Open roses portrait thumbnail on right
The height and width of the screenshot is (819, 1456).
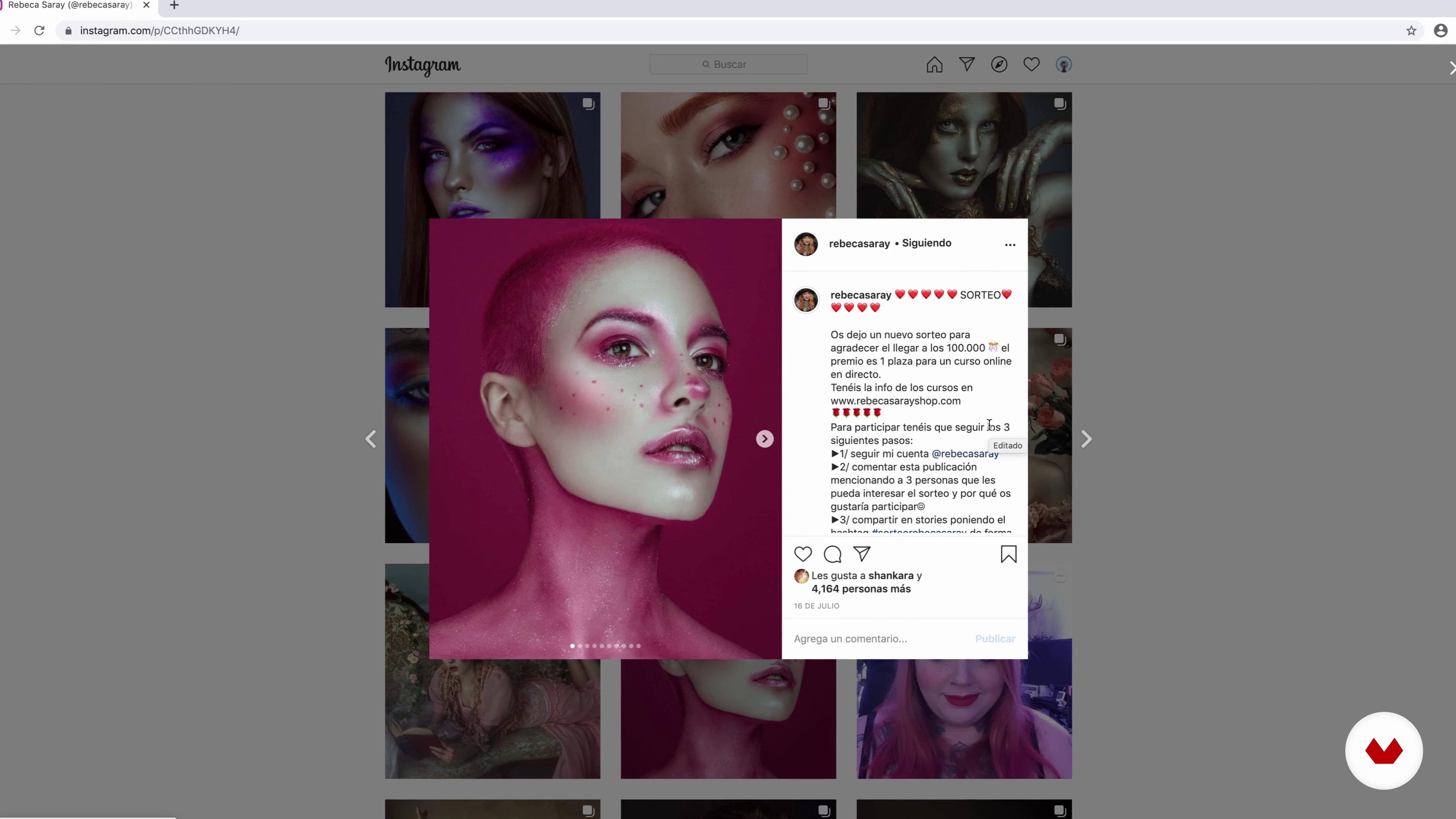coord(1050,435)
